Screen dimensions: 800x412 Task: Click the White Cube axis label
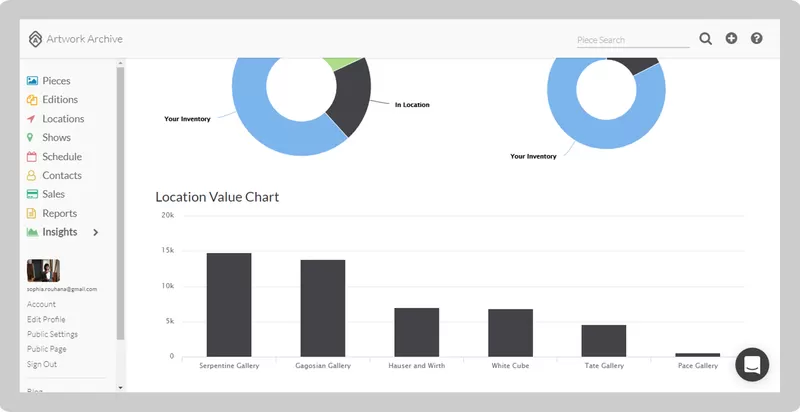coord(510,366)
